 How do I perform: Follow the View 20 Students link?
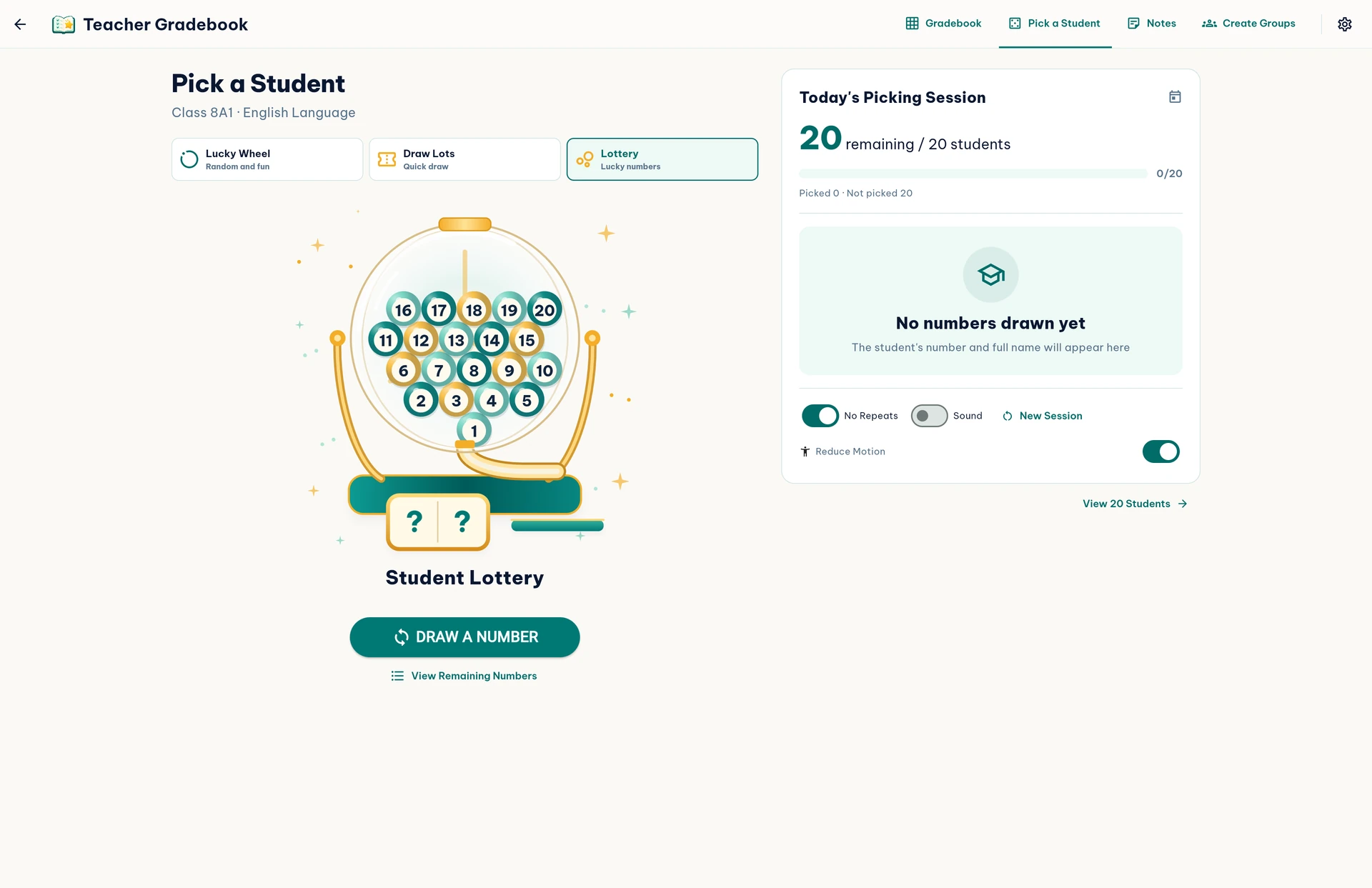[1135, 504]
